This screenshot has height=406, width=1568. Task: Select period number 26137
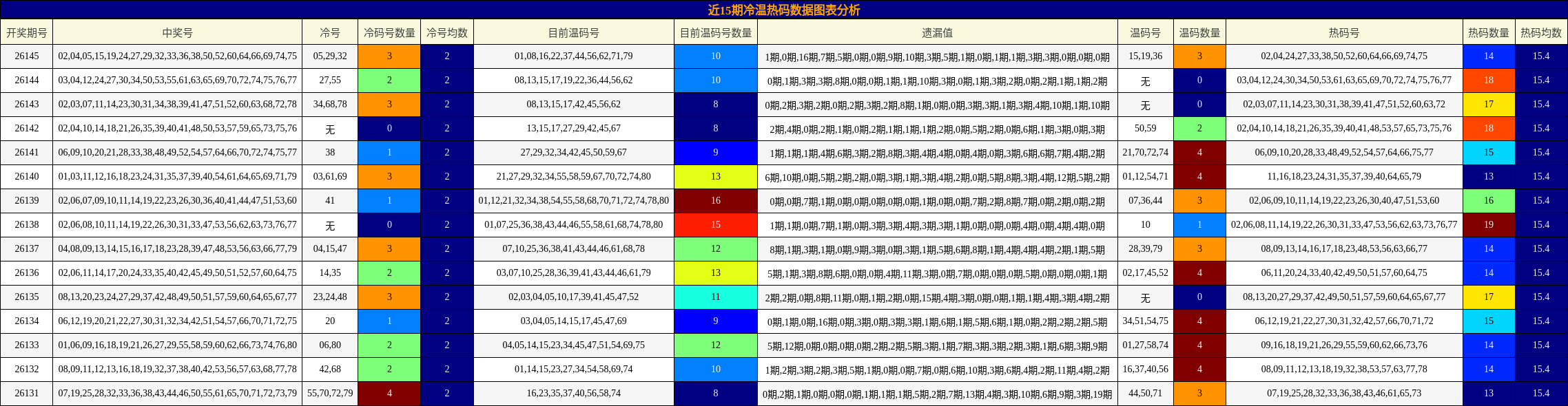27,249
